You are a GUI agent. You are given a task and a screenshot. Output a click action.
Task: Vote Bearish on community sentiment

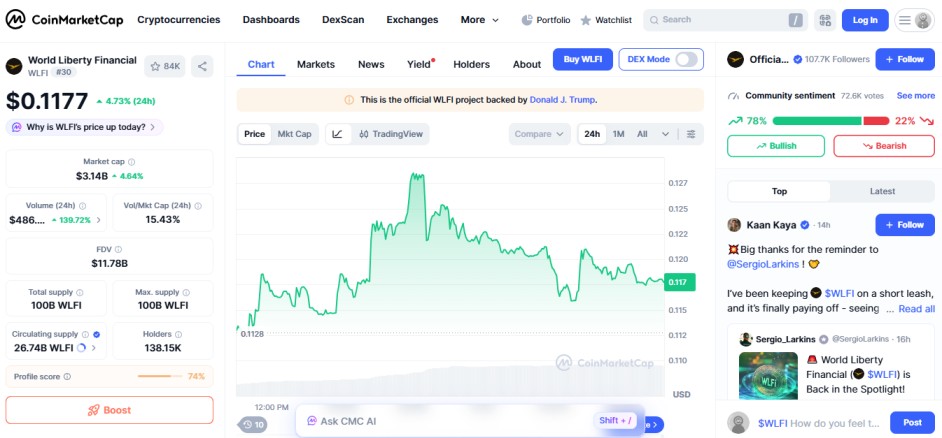[x=884, y=146]
